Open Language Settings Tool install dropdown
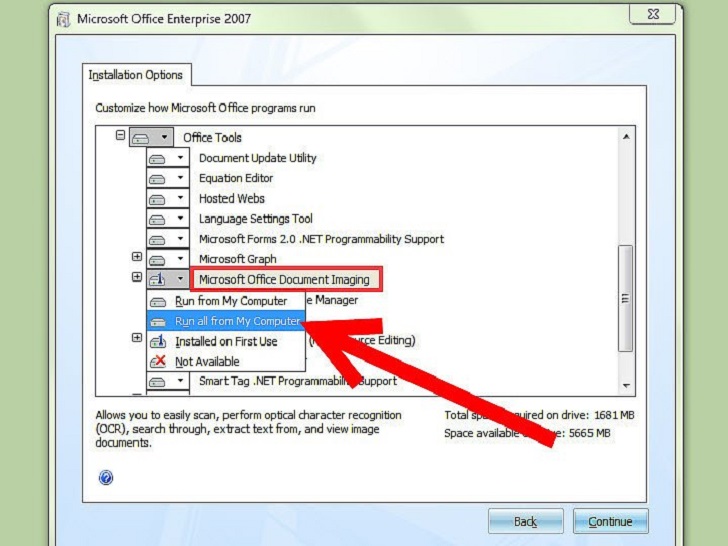 click(168, 219)
